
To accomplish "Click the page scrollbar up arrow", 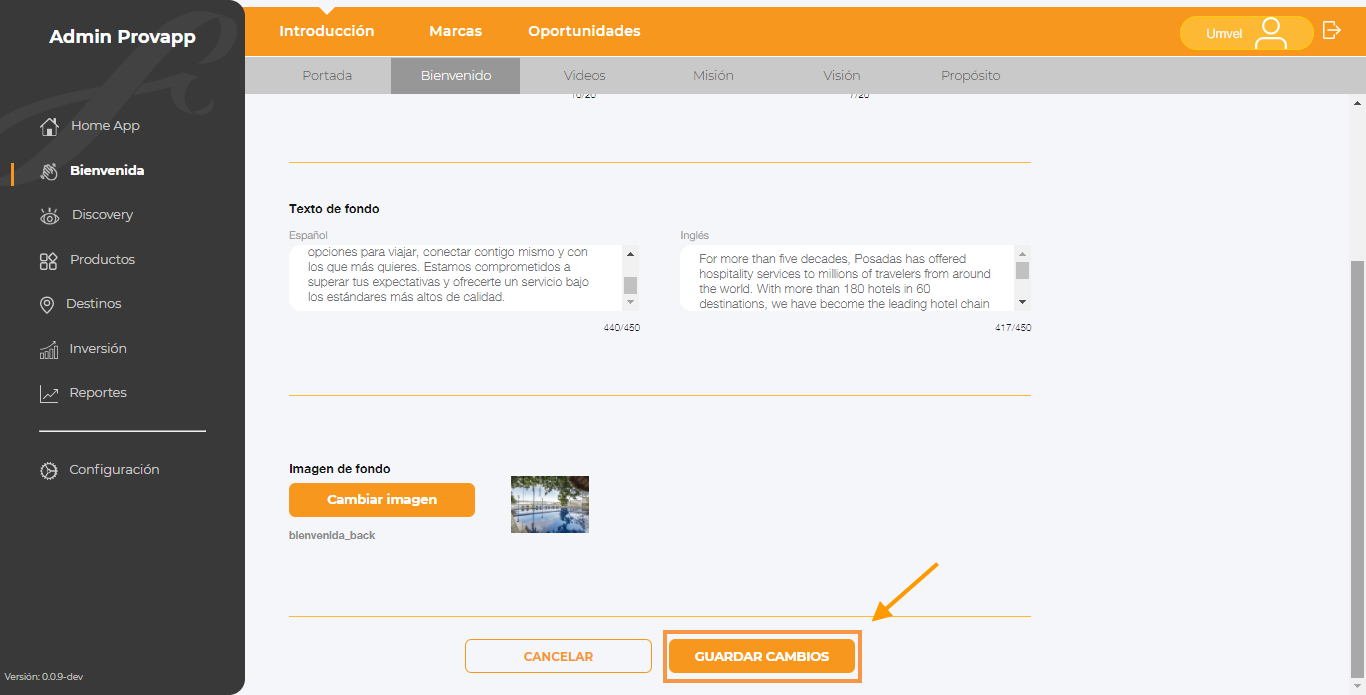I will pos(1357,103).
